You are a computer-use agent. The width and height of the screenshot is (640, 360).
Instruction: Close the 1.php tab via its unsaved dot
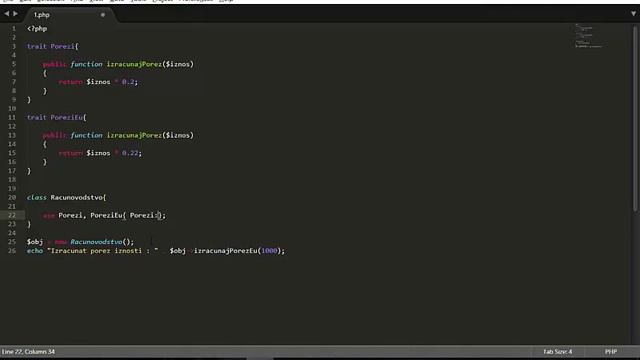[x=103, y=15]
